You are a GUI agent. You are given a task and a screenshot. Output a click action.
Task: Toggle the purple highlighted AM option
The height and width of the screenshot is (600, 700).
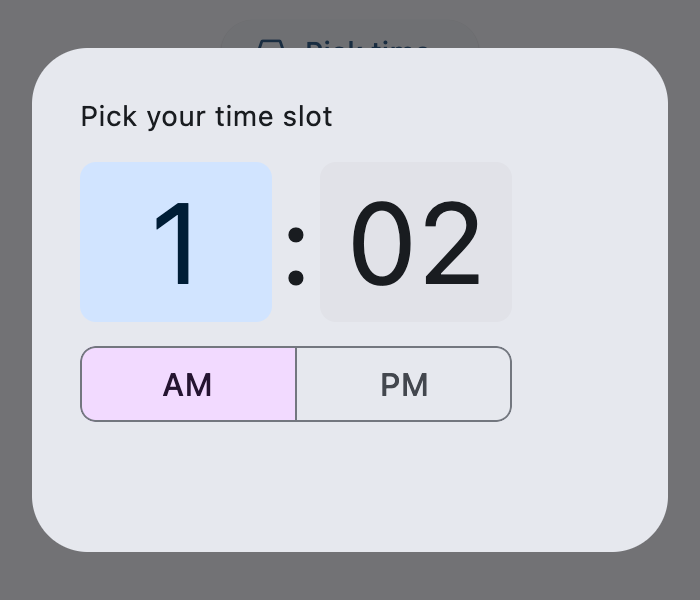coord(188,384)
